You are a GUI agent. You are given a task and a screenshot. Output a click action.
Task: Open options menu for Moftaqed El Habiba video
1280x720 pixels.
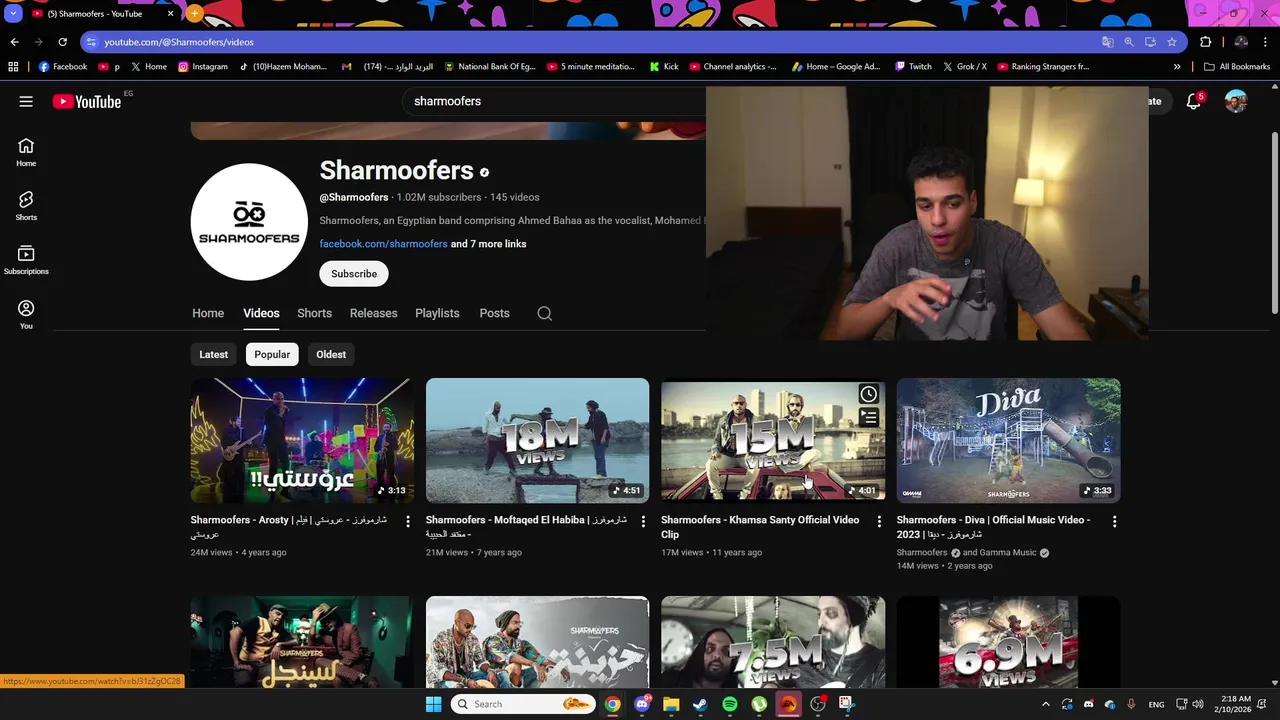[643, 521]
